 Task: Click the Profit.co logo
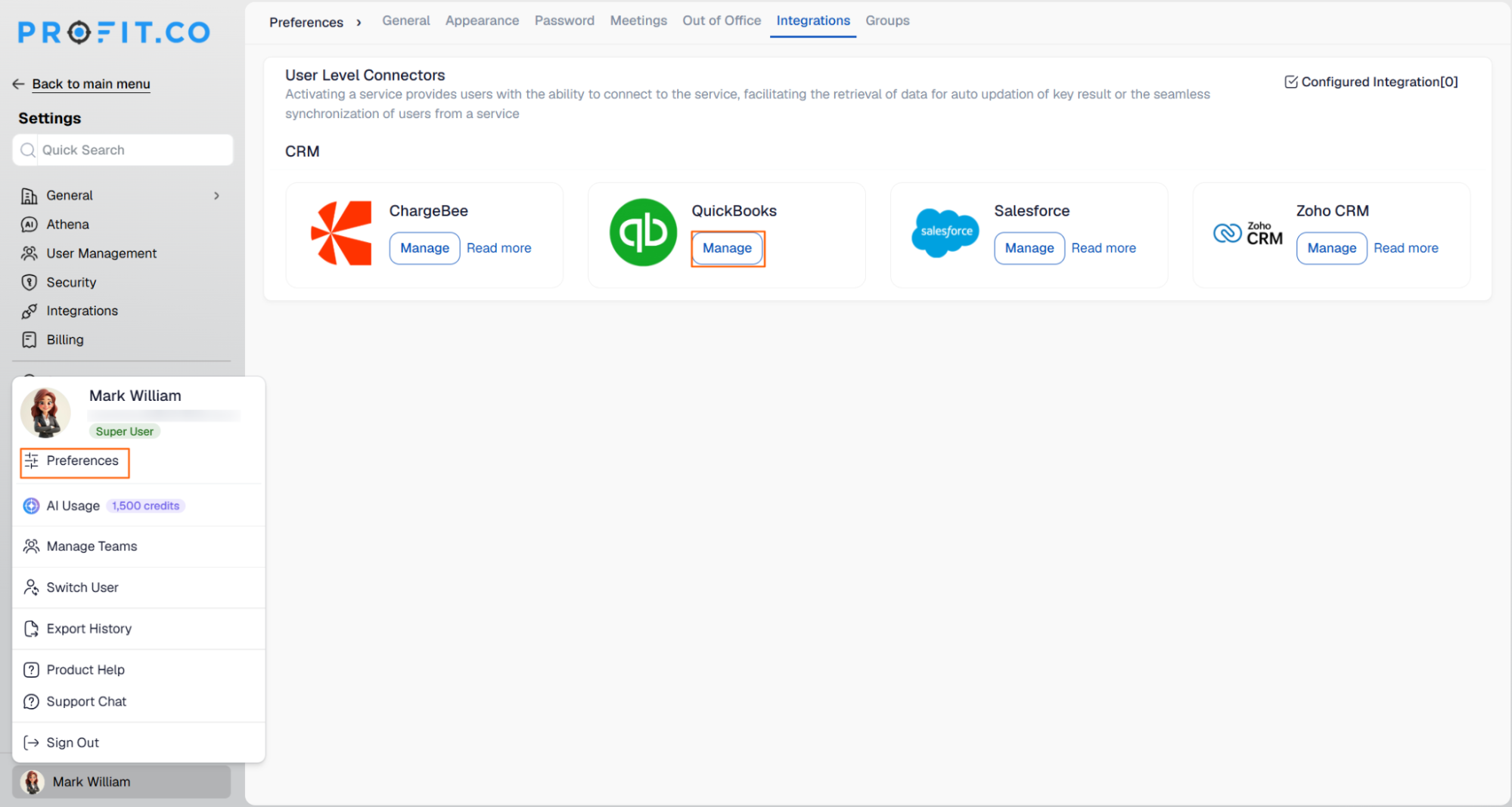113,32
